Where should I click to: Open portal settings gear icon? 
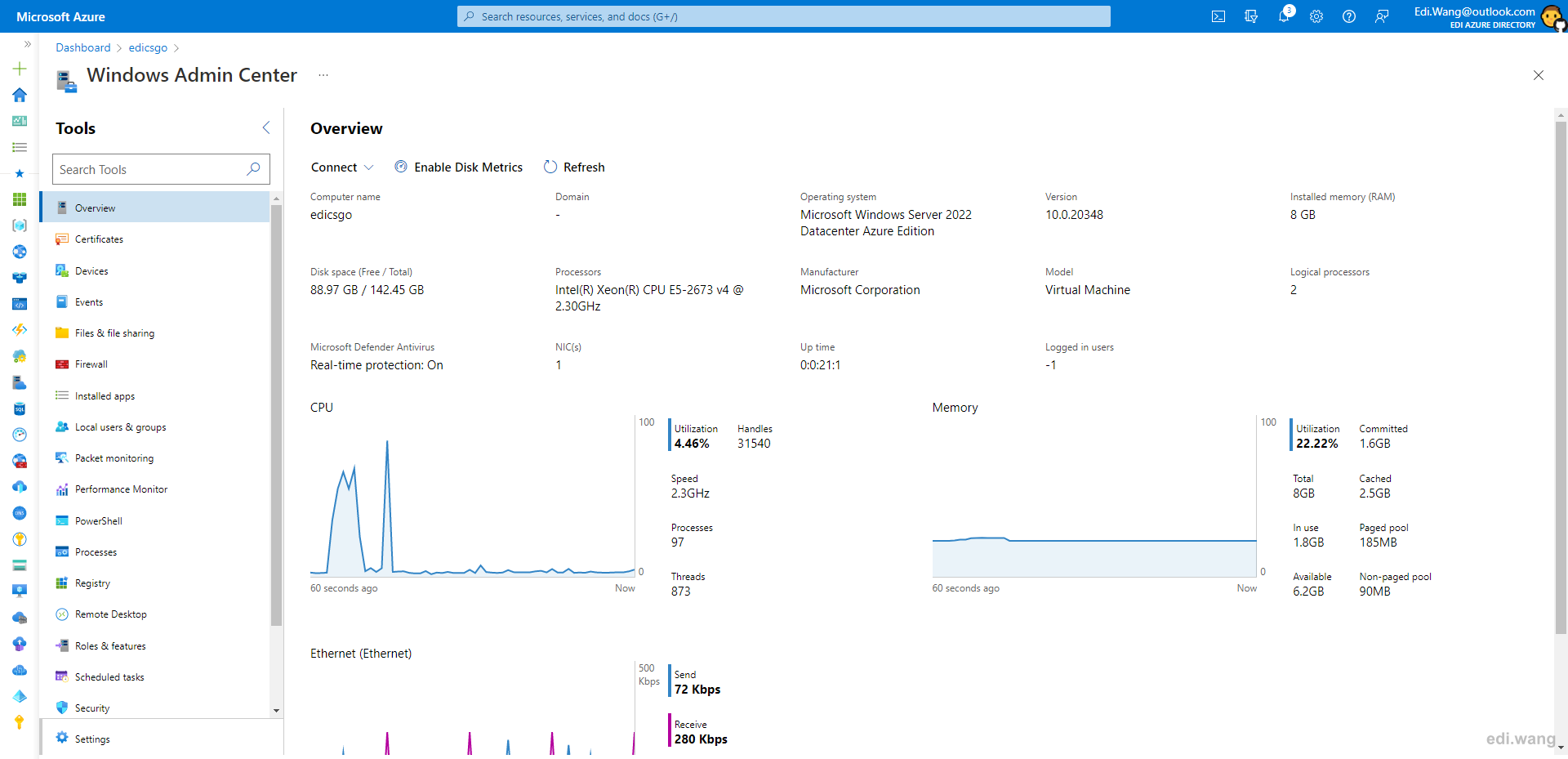click(x=1316, y=16)
